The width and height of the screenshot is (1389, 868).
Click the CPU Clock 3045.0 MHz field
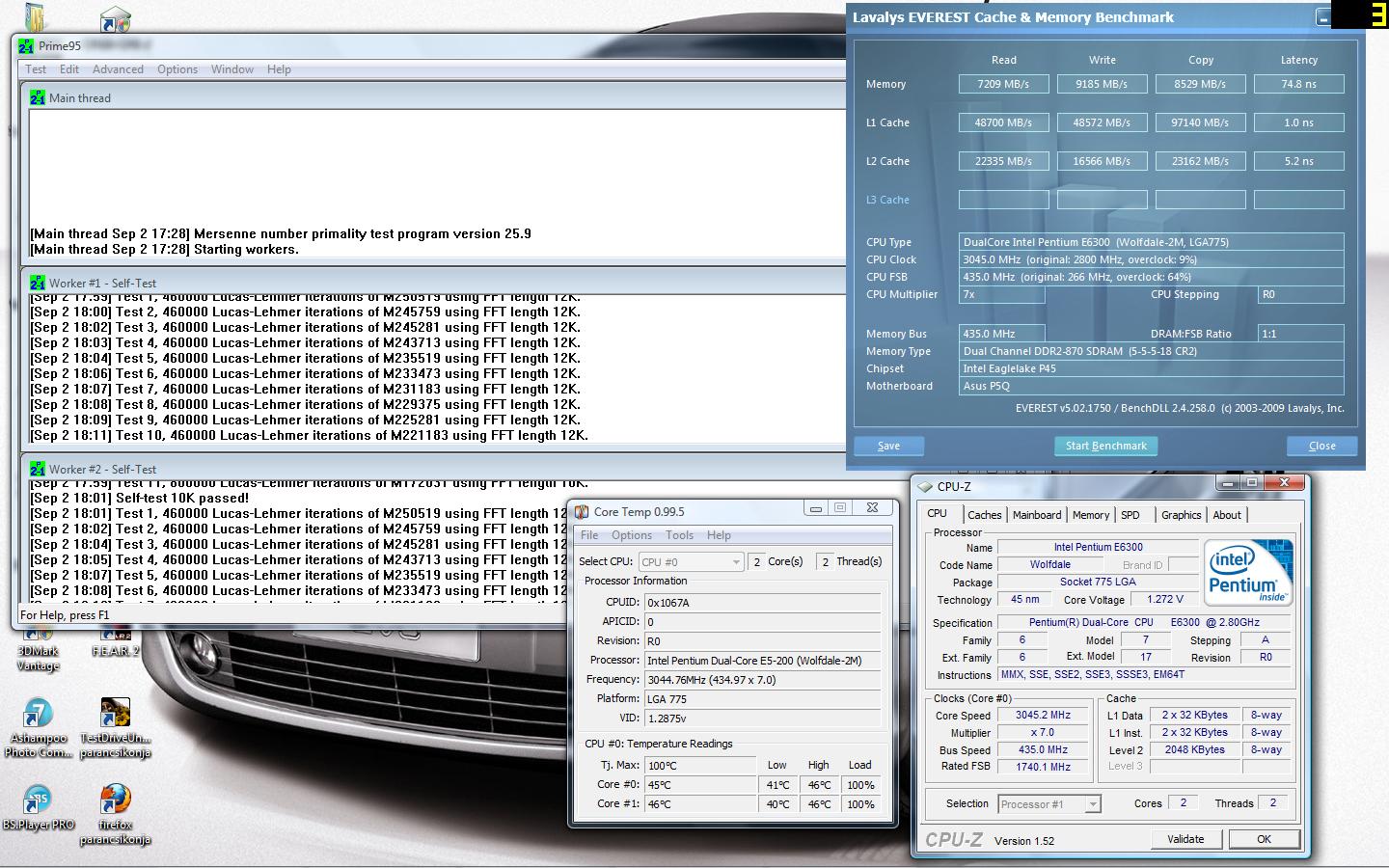1152,259
